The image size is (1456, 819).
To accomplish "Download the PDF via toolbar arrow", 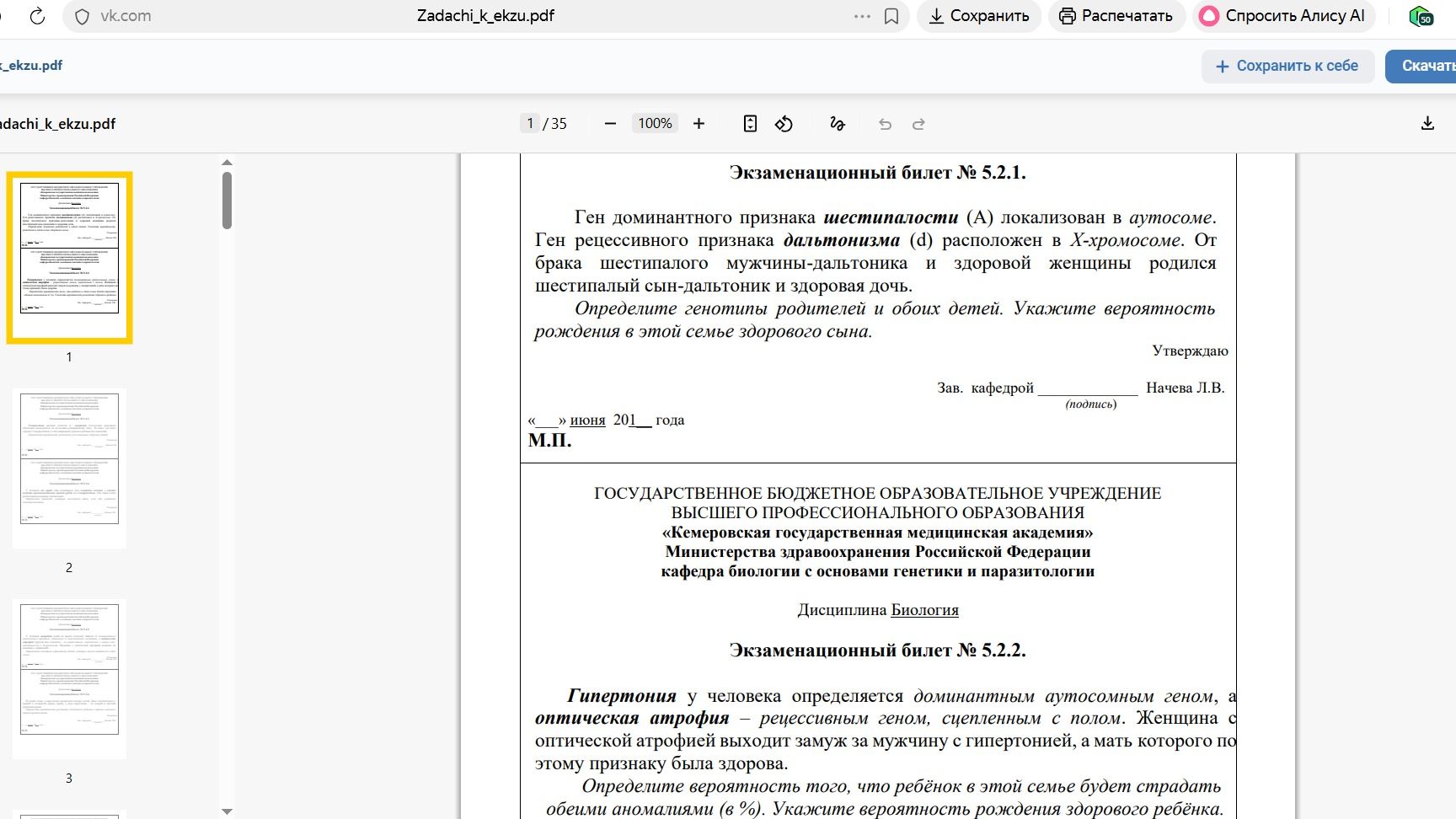I will (x=1427, y=124).
